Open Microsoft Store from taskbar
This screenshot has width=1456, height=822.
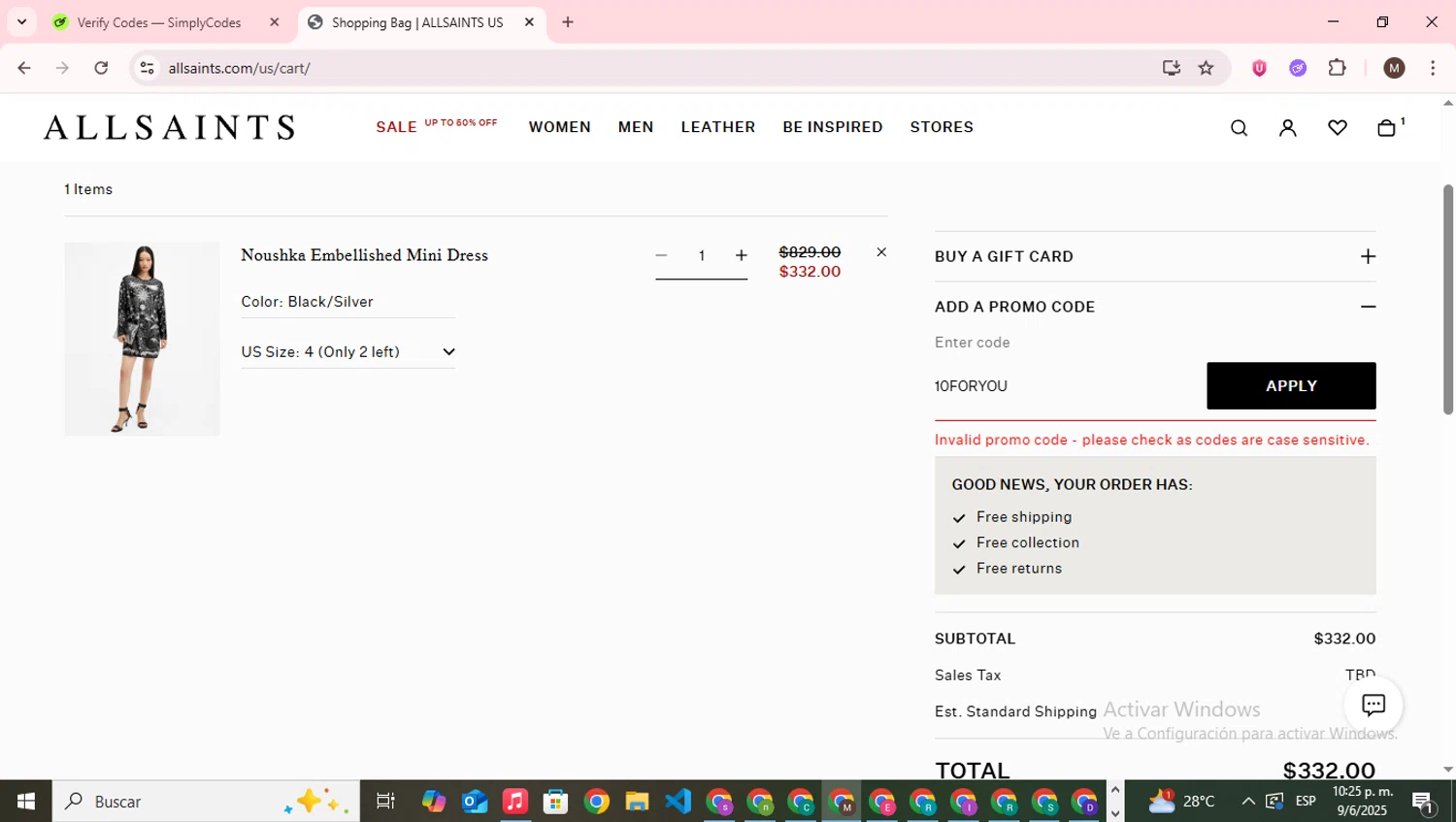pyautogui.click(x=555, y=801)
